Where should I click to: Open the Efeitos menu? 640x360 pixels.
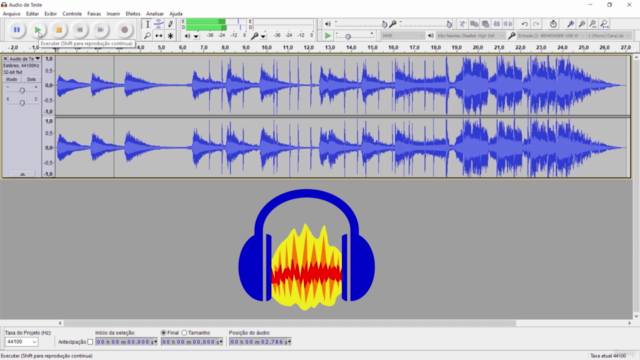click(133, 13)
